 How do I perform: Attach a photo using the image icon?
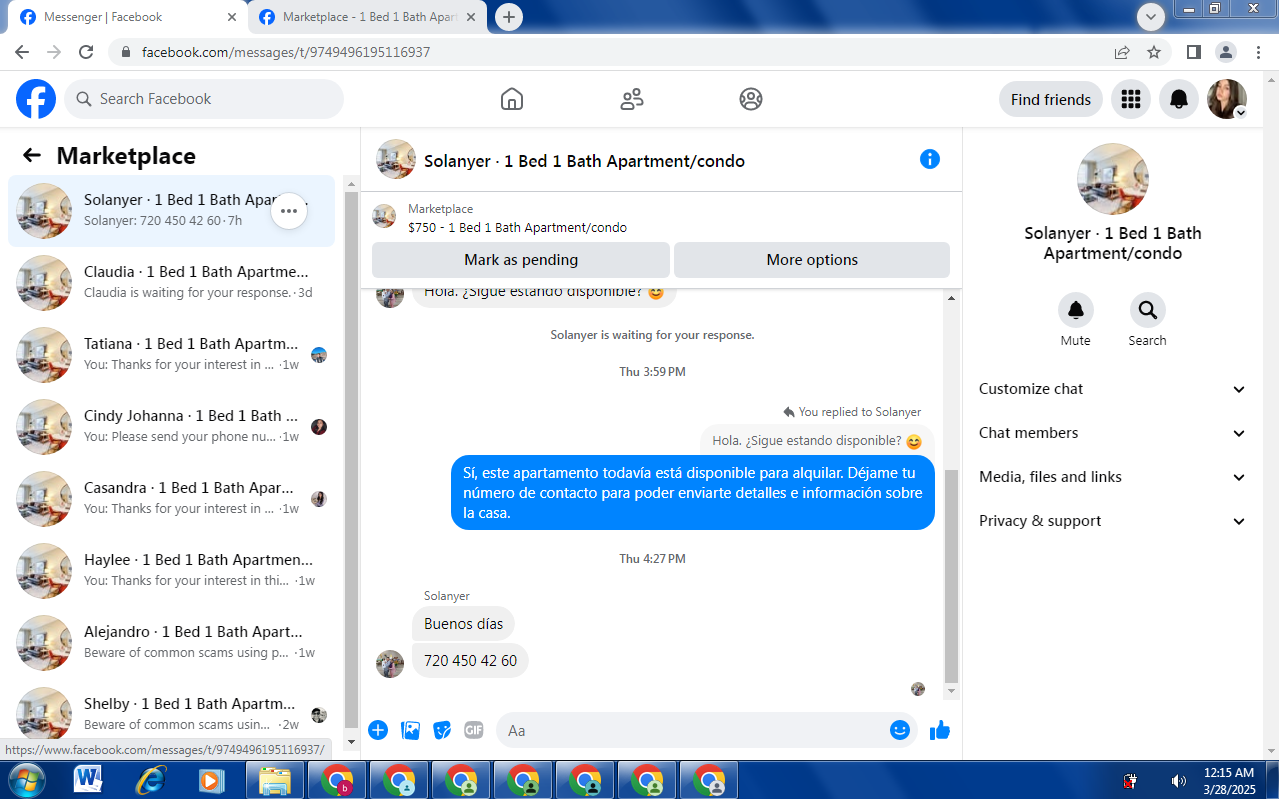[410, 730]
